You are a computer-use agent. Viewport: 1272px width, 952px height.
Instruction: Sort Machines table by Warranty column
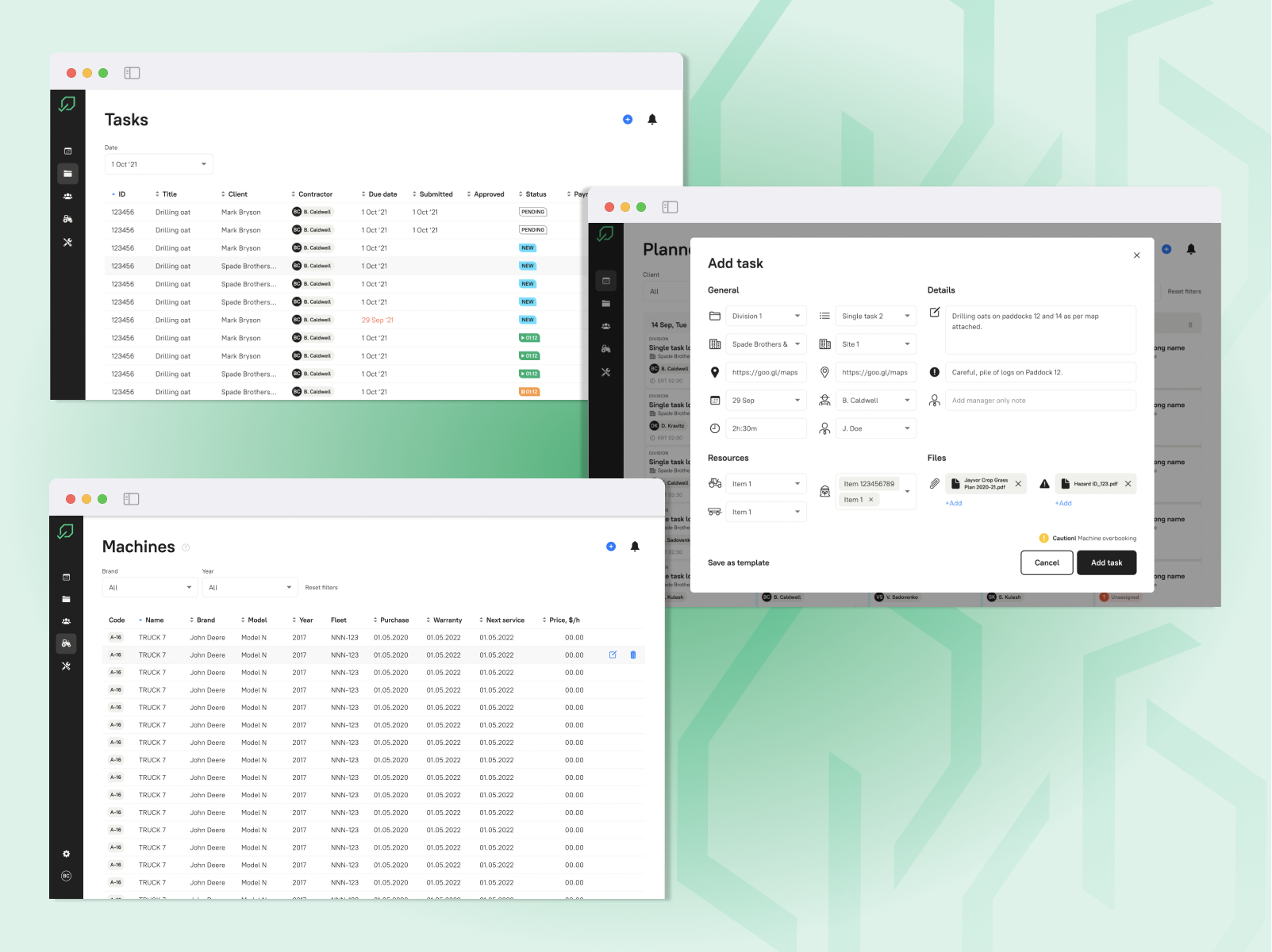pyautogui.click(x=444, y=620)
